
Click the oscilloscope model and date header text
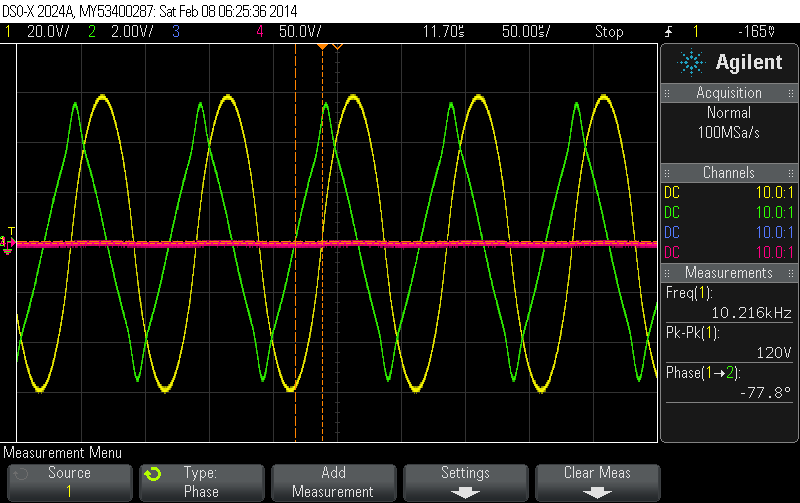pos(149,11)
